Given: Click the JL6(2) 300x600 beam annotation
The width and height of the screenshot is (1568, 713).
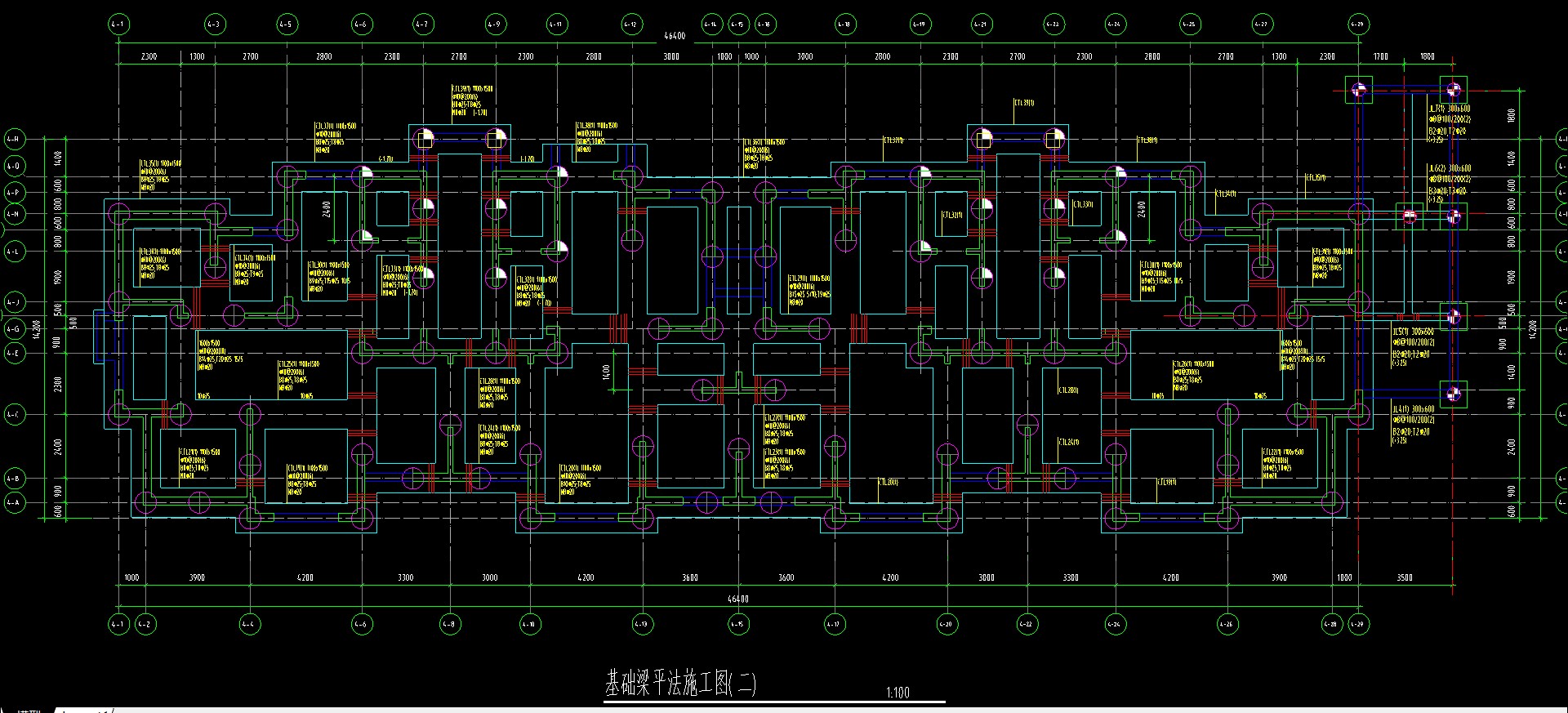Looking at the screenshot, I should point(1450,168).
